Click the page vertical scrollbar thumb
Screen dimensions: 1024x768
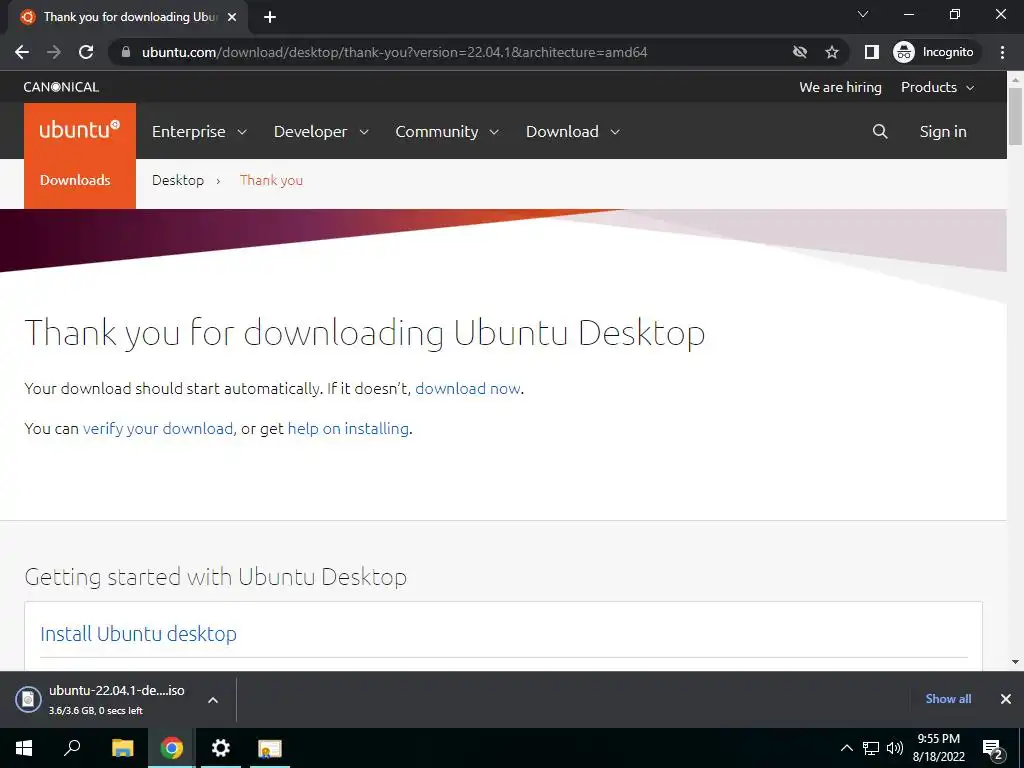pos(1016,116)
